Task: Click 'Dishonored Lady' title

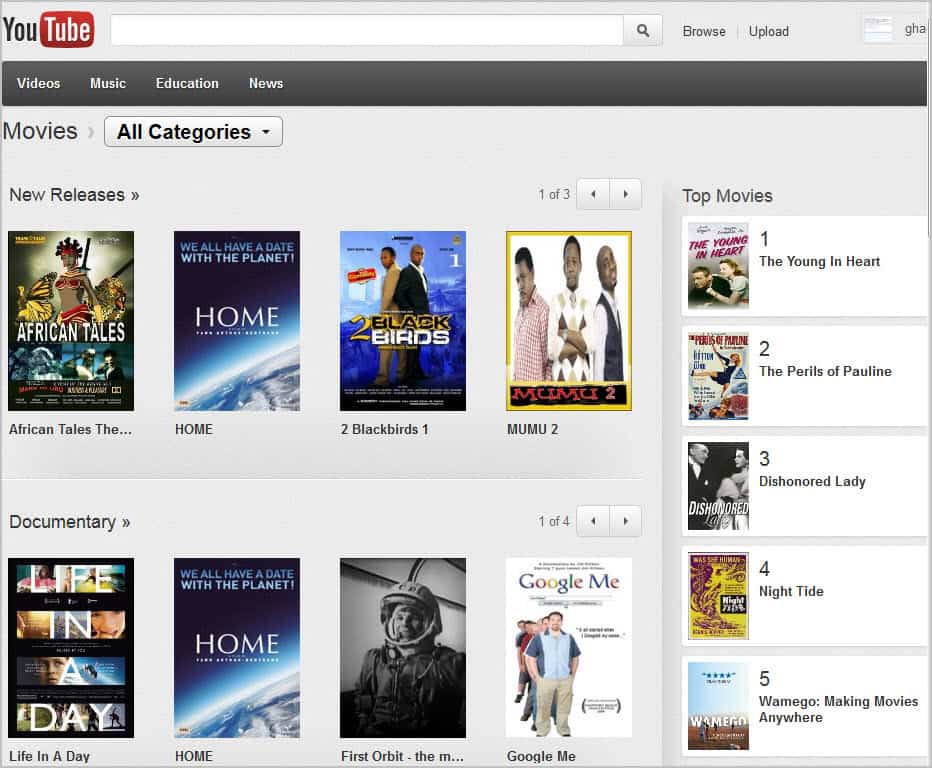Action: coord(813,481)
